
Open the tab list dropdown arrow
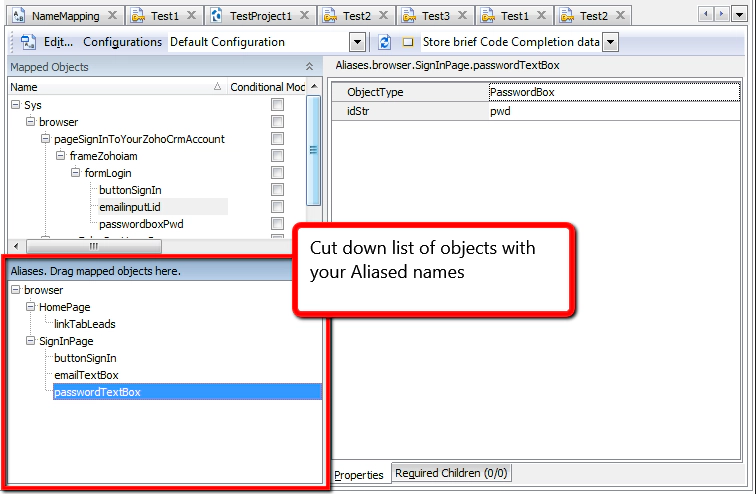(x=739, y=14)
